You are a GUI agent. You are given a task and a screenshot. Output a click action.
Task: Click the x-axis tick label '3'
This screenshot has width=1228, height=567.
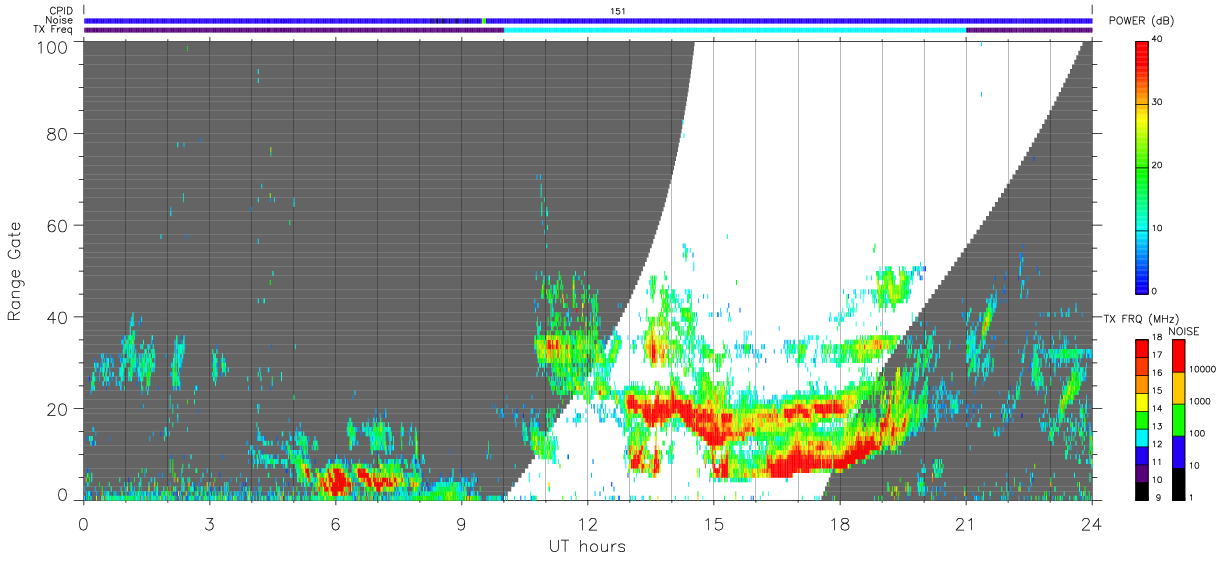(x=209, y=524)
